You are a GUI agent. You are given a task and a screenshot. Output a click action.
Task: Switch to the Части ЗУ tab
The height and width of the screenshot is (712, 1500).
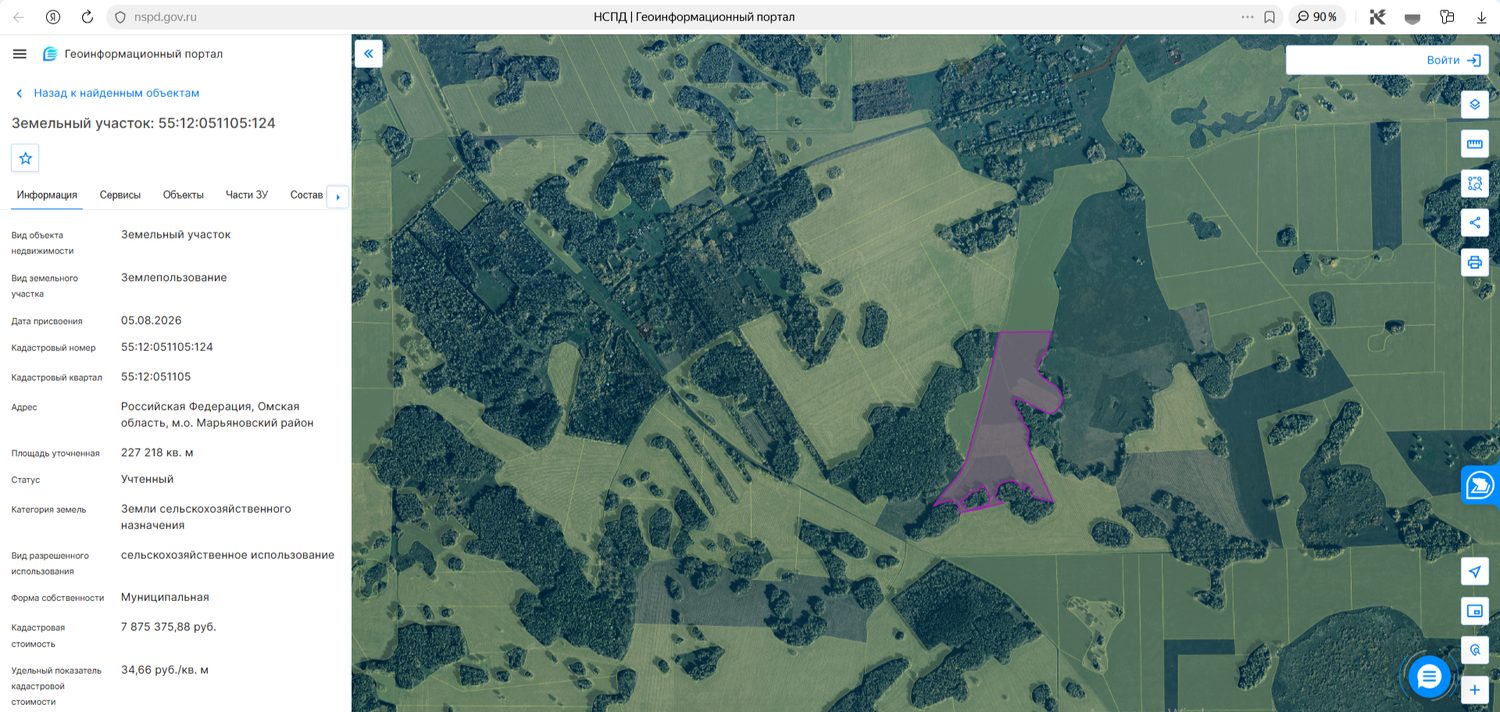point(247,195)
